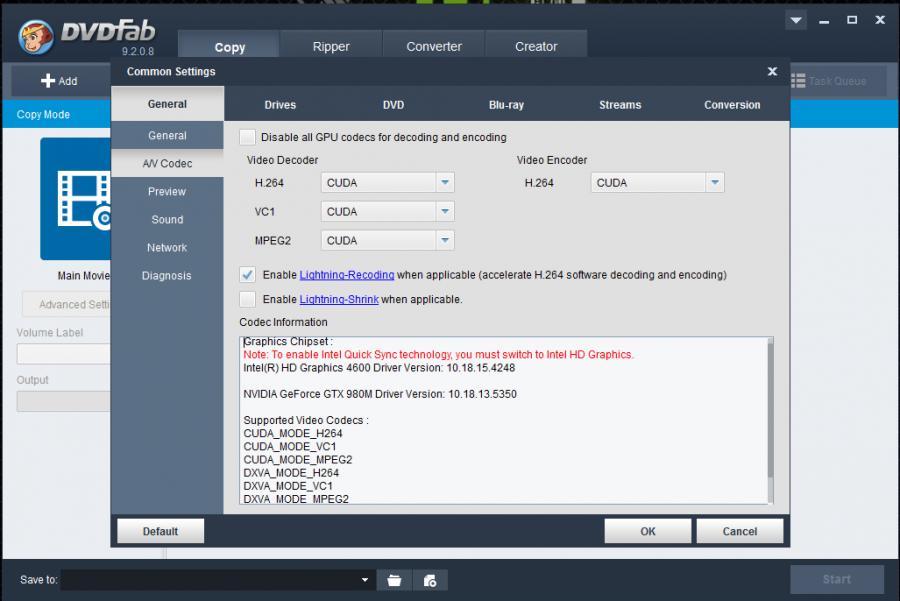Expand the H.264 Video Encoder dropdown
This screenshot has height=601, width=900.
click(715, 183)
